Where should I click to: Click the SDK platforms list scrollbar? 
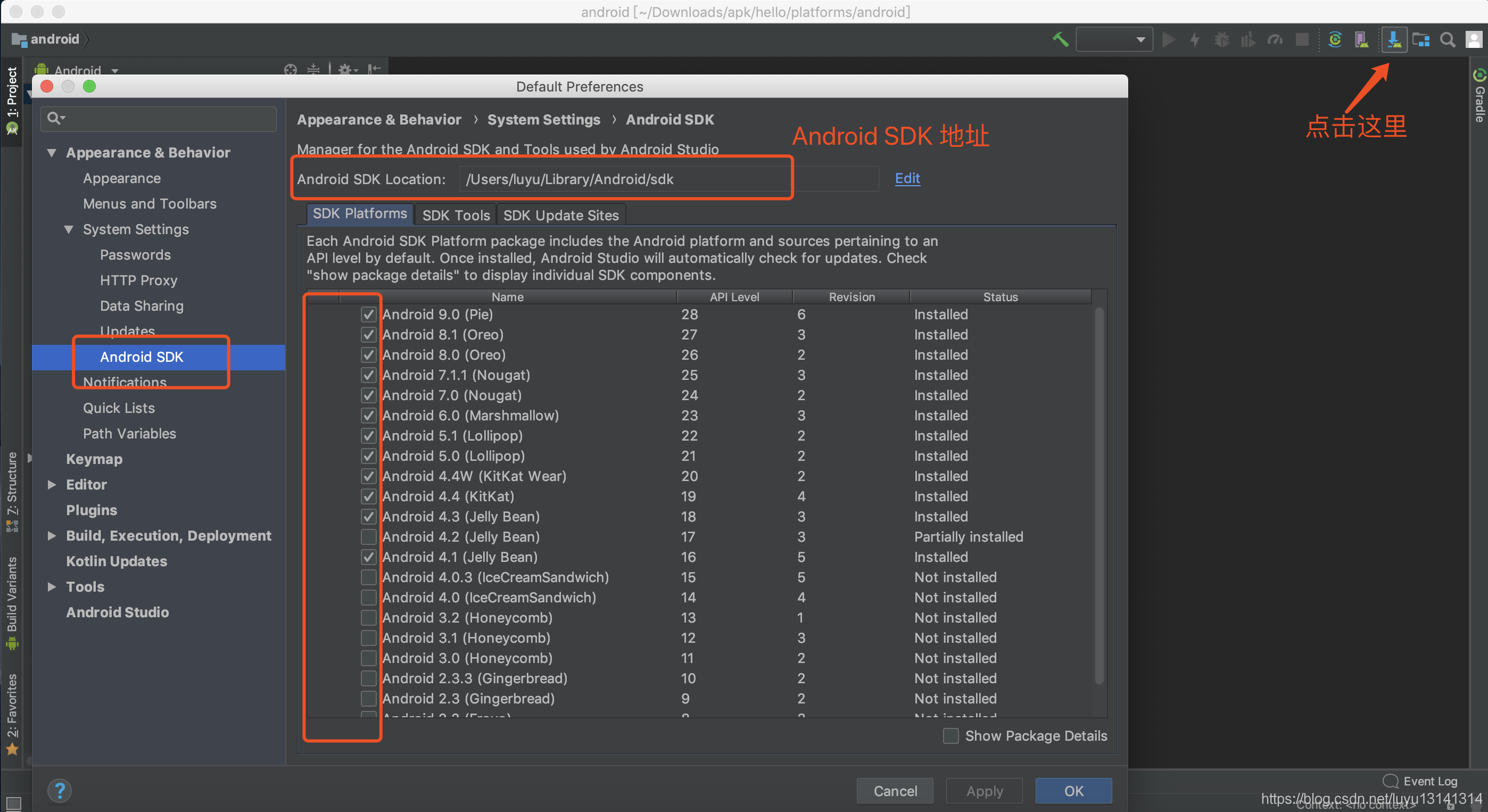(x=1100, y=496)
